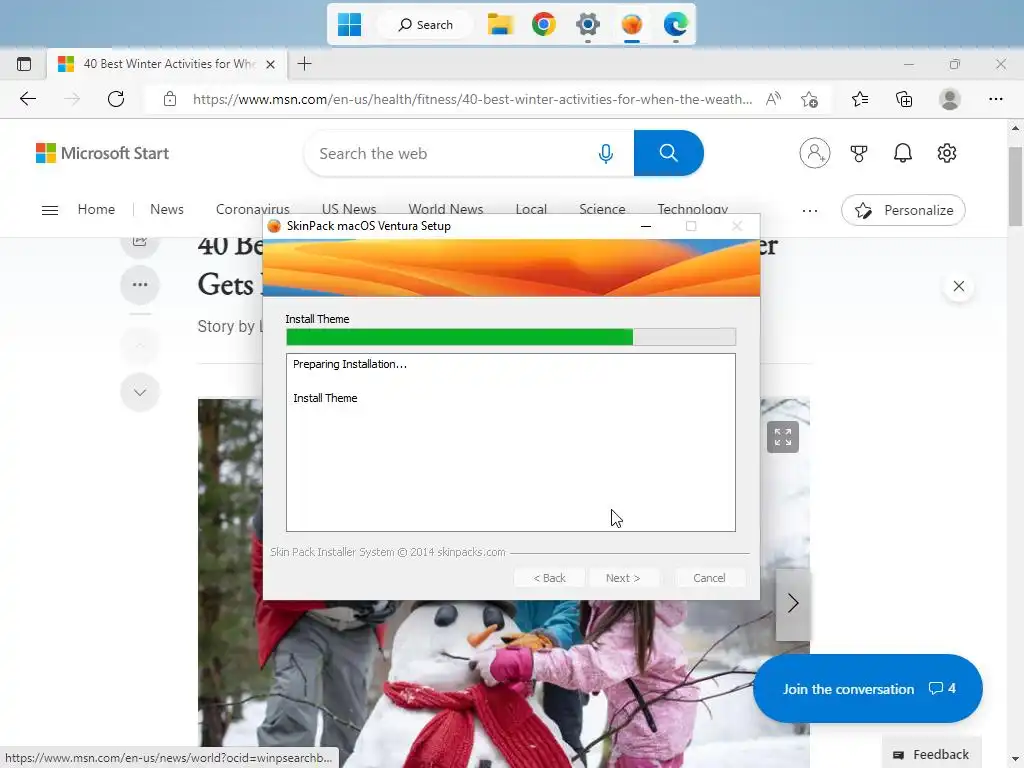
Task: Open taskbar Search box
Action: 426,25
